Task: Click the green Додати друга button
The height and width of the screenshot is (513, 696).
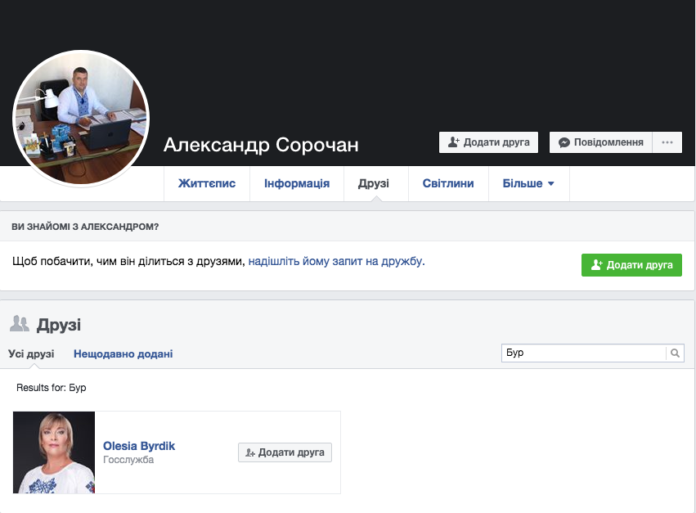Action: click(632, 265)
